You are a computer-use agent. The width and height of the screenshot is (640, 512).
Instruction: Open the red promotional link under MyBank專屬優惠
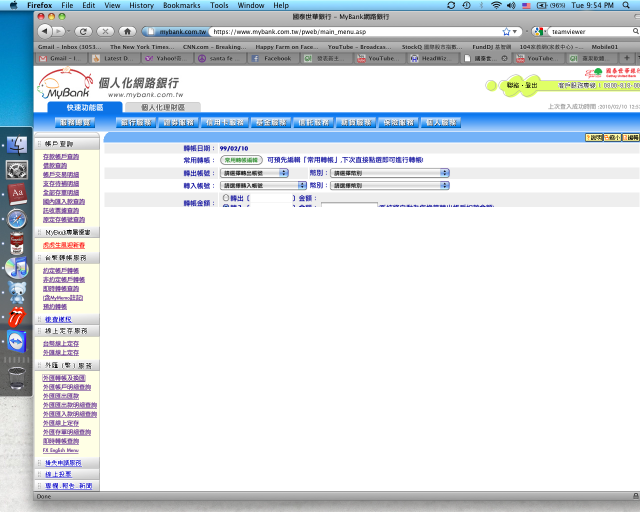click(x=64, y=245)
